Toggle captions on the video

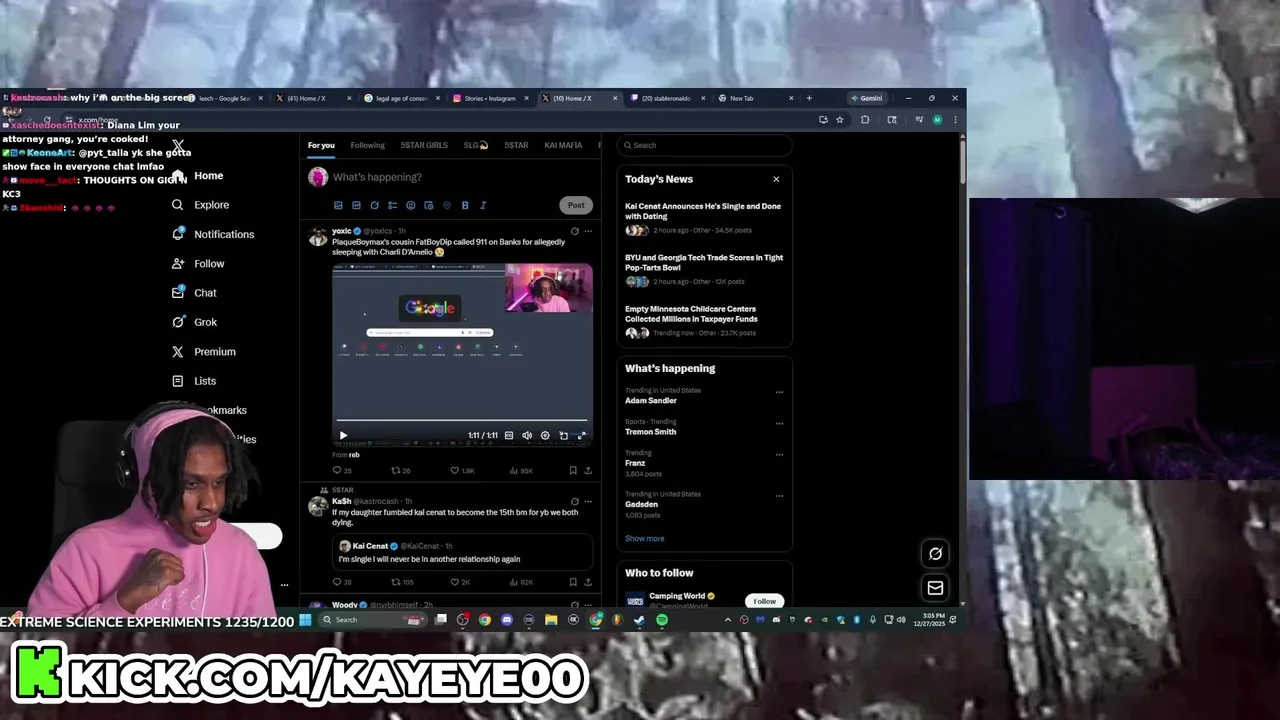coord(509,436)
